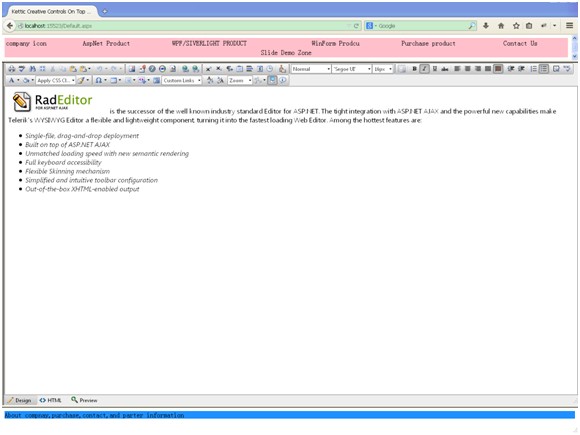Justify text in editor
The height and width of the screenshot is (435, 580).
tap(488, 69)
